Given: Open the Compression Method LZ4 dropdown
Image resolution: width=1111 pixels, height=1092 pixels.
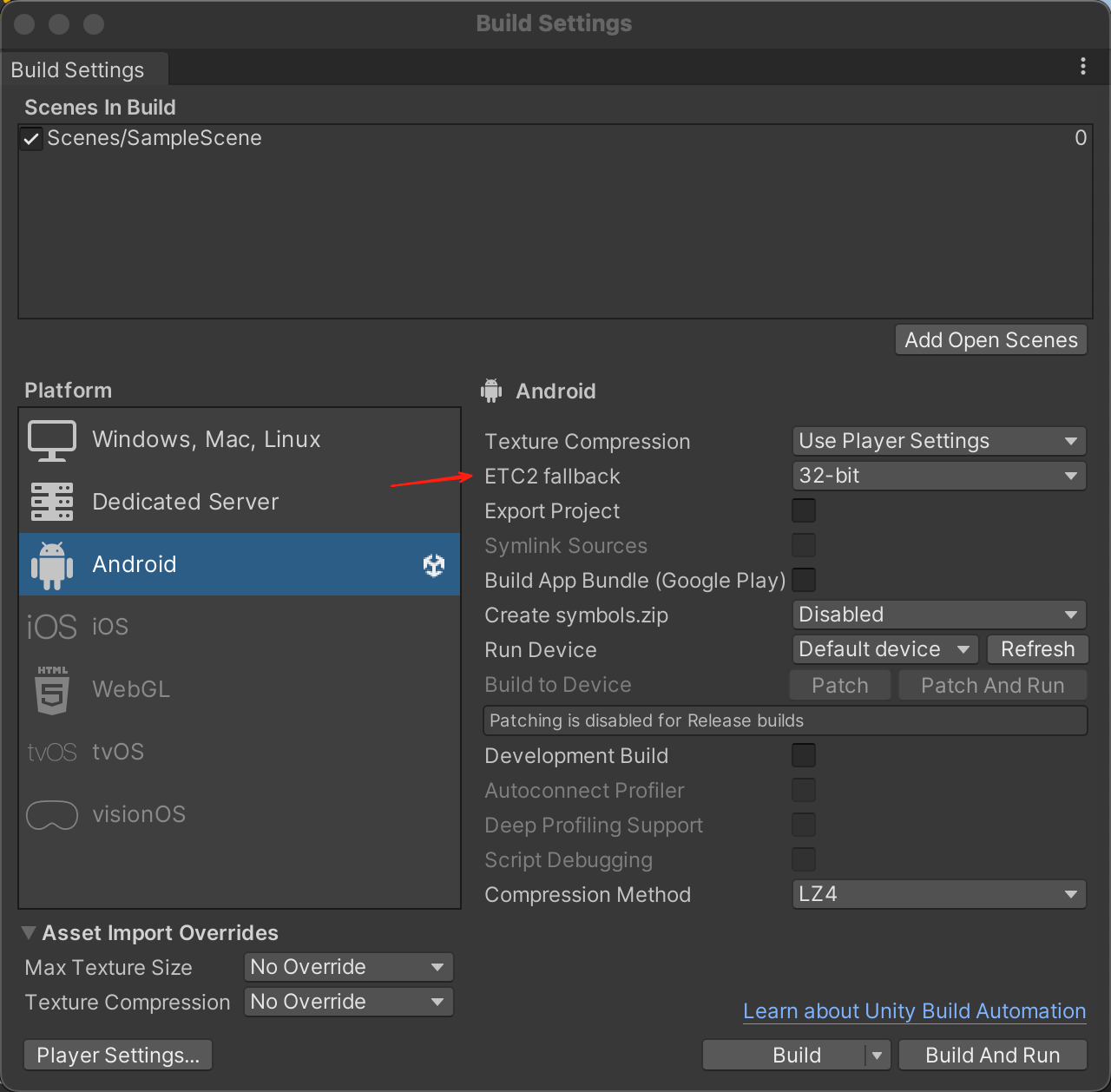Looking at the screenshot, I should tap(938, 894).
